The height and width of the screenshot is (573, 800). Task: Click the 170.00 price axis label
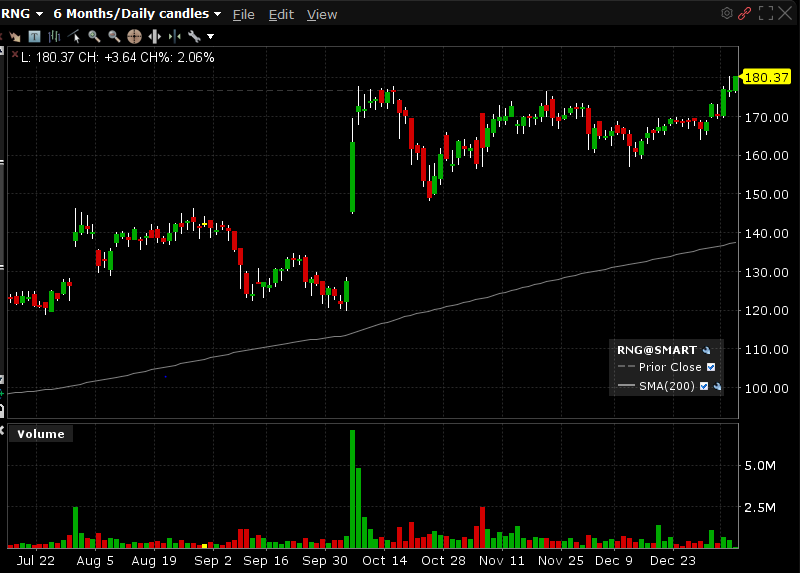(x=766, y=117)
